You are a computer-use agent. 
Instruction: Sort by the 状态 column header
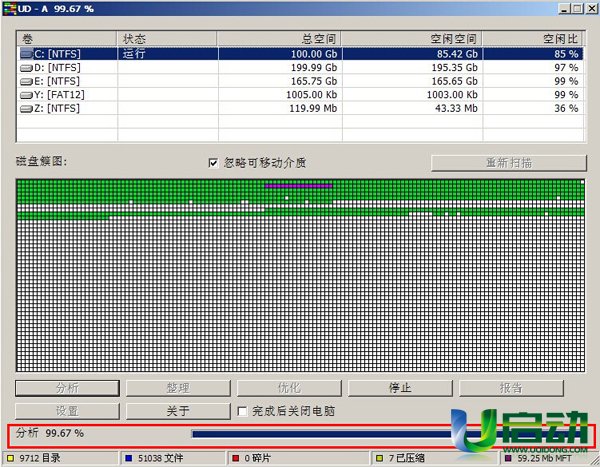point(167,39)
